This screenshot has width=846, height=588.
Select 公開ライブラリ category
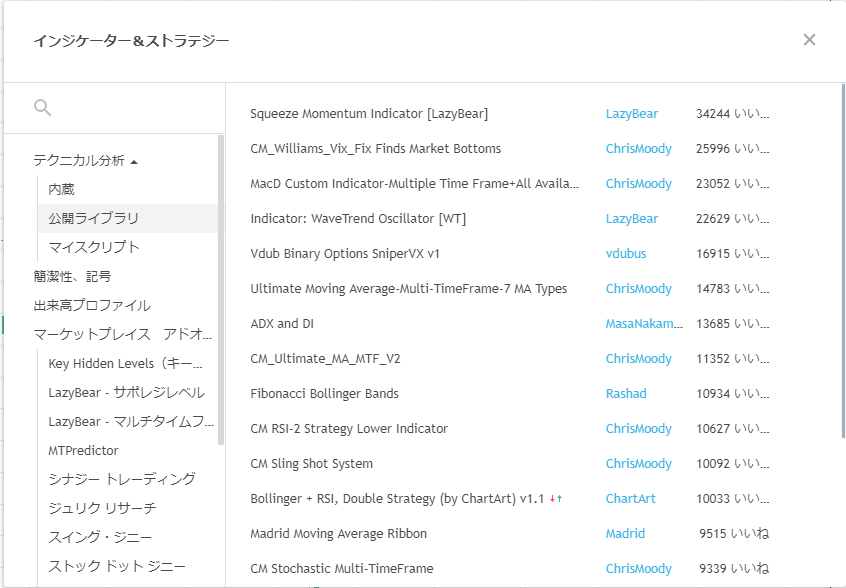pos(93,218)
